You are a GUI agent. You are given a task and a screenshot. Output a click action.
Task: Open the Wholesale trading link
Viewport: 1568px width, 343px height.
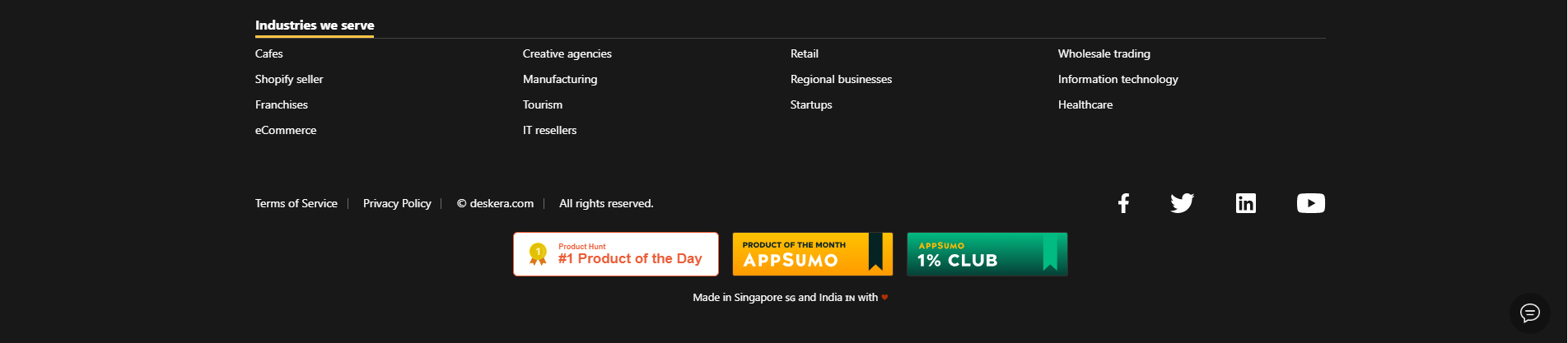click(x=1104, y=53)
